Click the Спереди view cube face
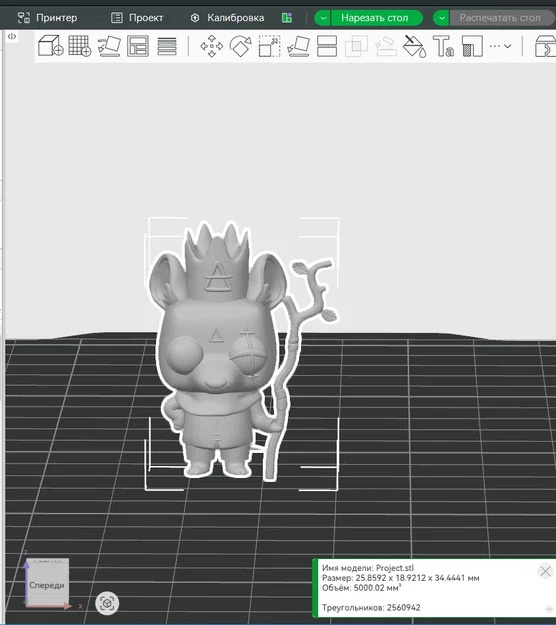The width and height of the screenshot is (556, 625). 47,585
